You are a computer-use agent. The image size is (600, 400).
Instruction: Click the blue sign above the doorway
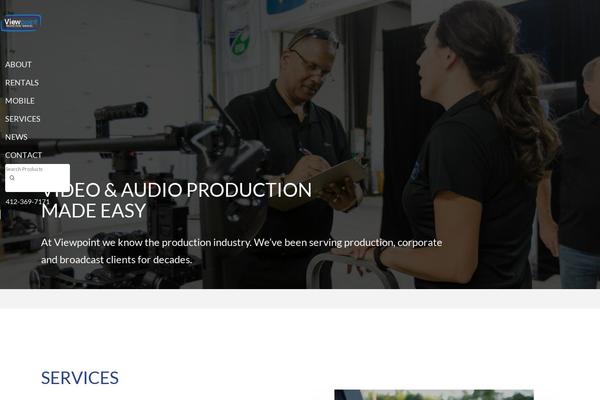286,7
